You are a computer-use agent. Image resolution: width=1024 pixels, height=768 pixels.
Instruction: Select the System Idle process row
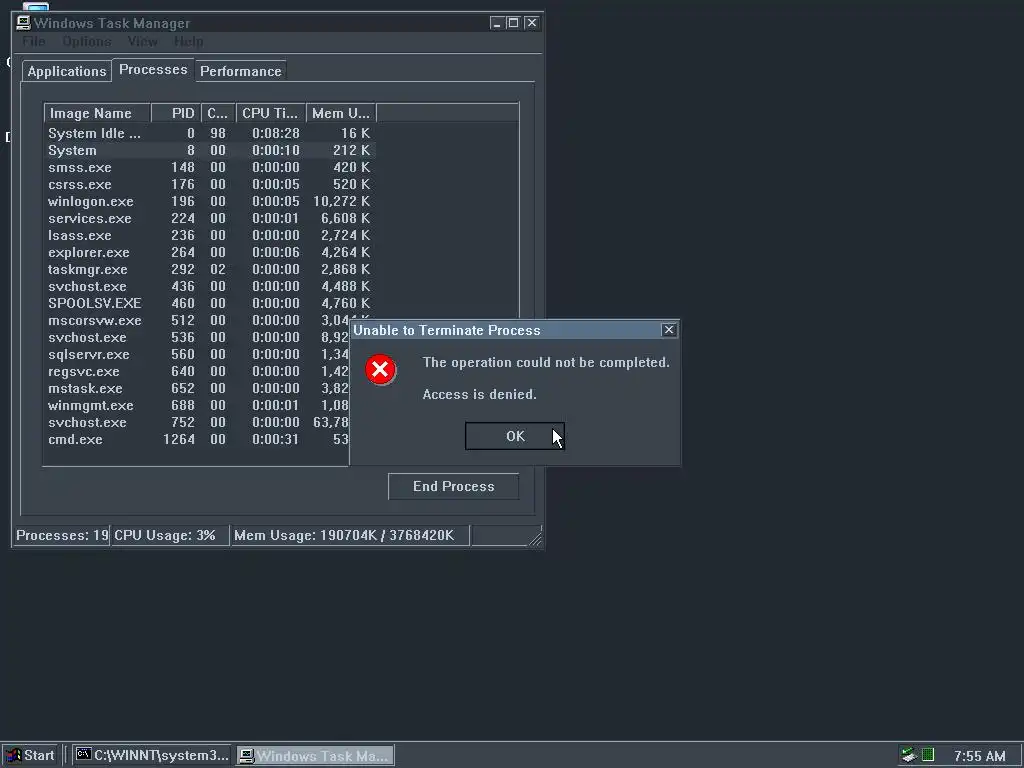(210, 133)
